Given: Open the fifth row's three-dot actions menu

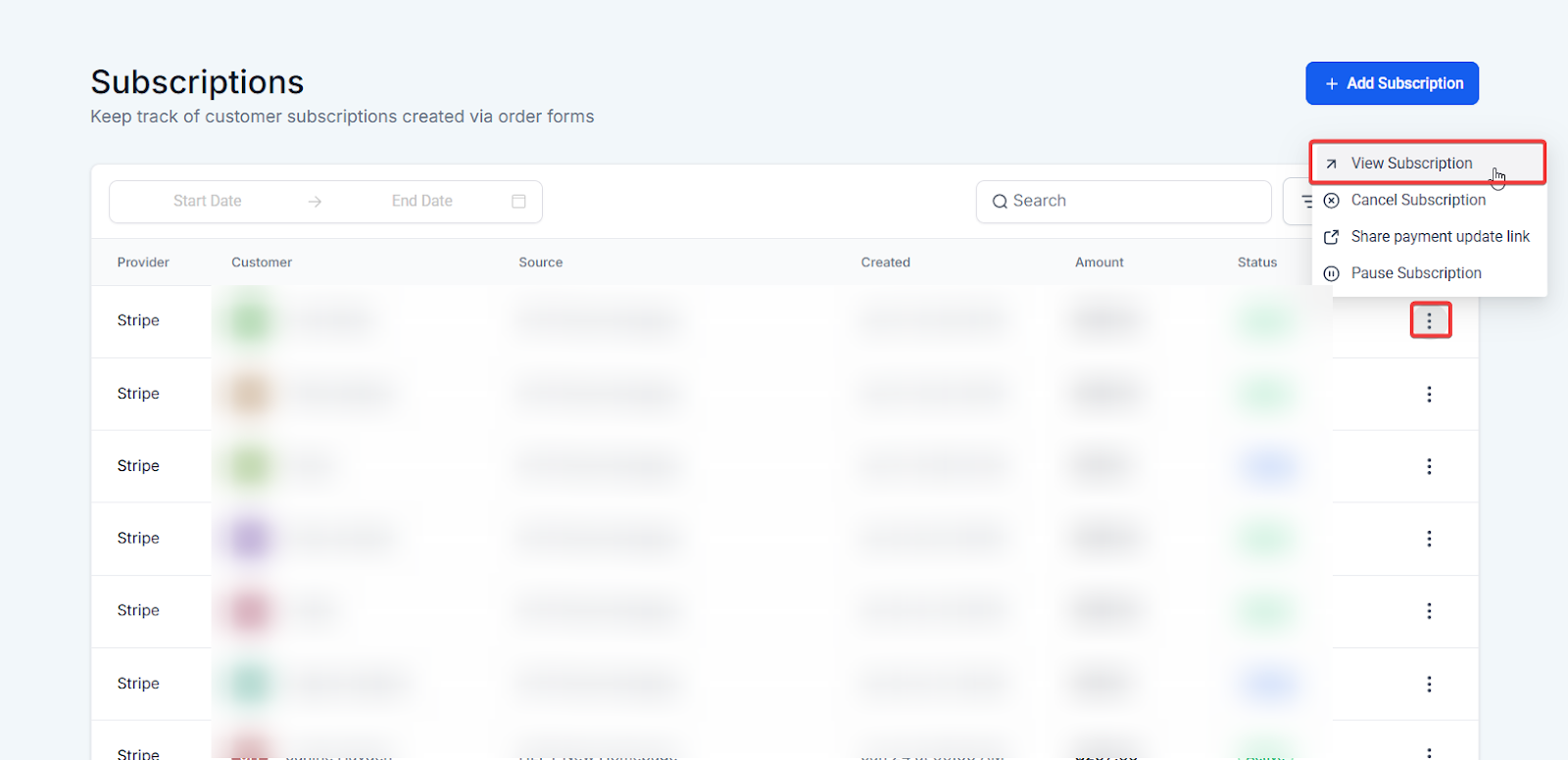Looking at the screenshot, I should [x=1429, y=611].
